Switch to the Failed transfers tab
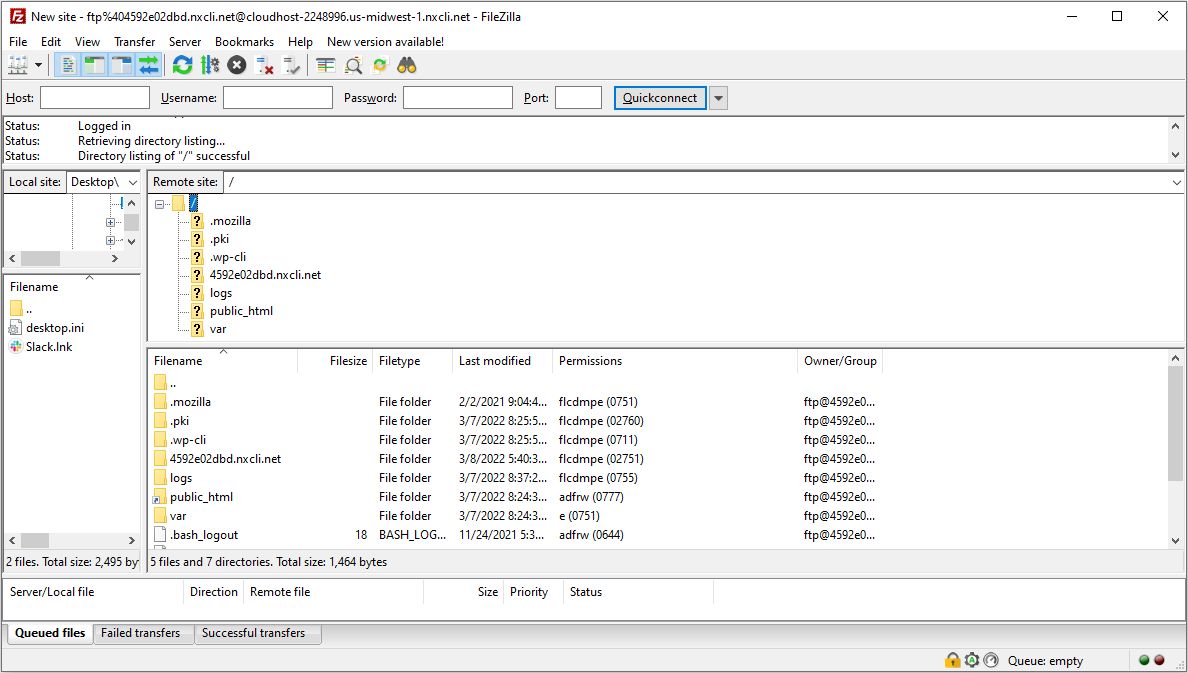This screenshot has width=1188, height=673. pyautogui.click(x=141, y=633)
